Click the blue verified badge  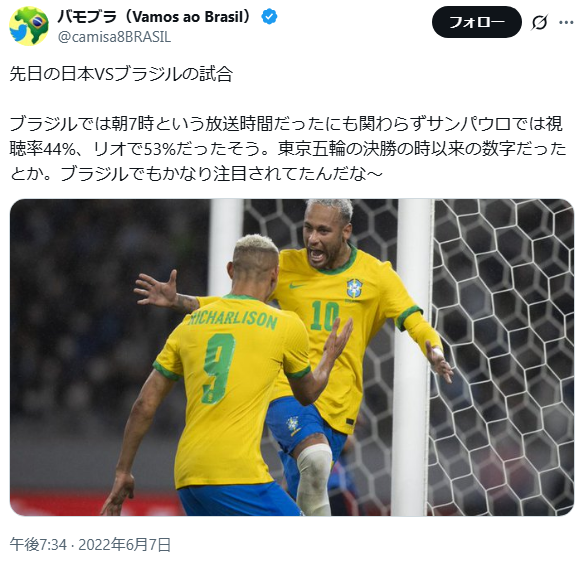pyautogui.click(x=269, y=17)
